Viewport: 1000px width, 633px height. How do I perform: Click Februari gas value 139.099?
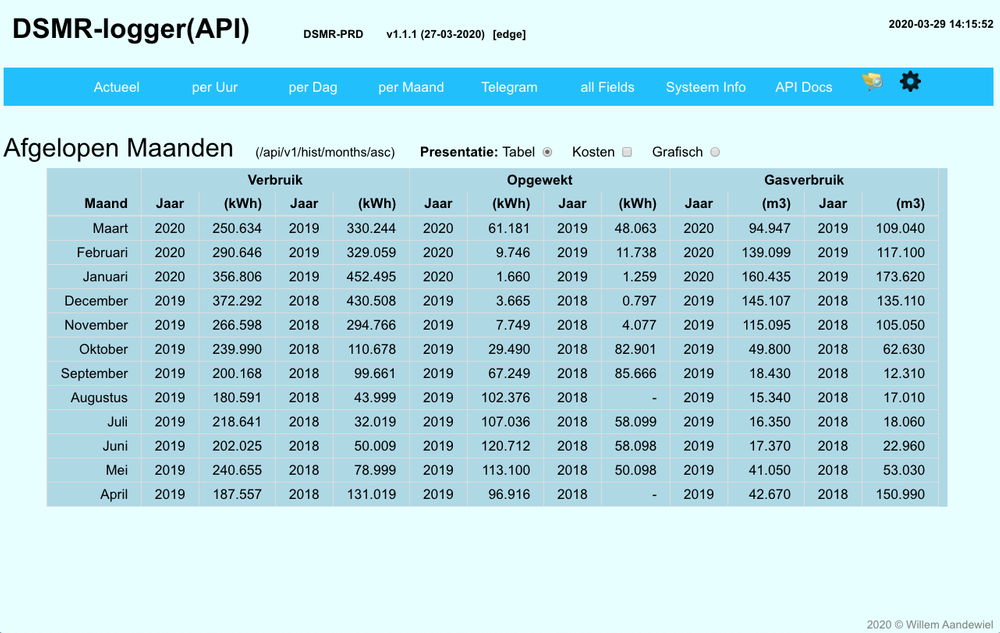point(766,252)
